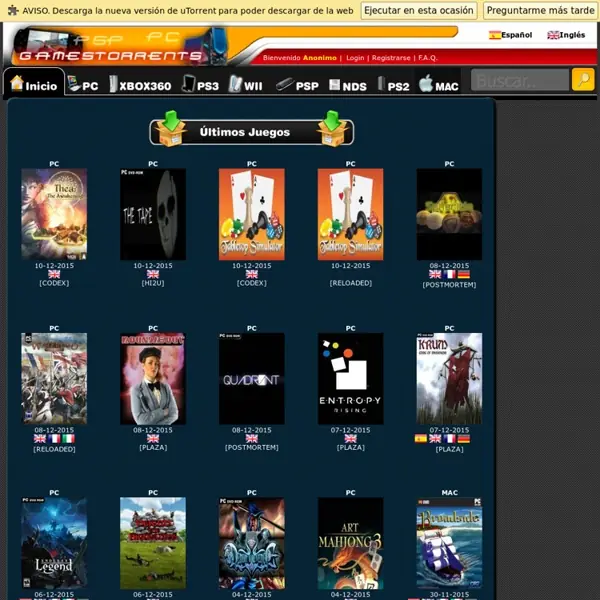Open the Inicio home tab
Screen dimensions: 600x600
pos(34,84)
